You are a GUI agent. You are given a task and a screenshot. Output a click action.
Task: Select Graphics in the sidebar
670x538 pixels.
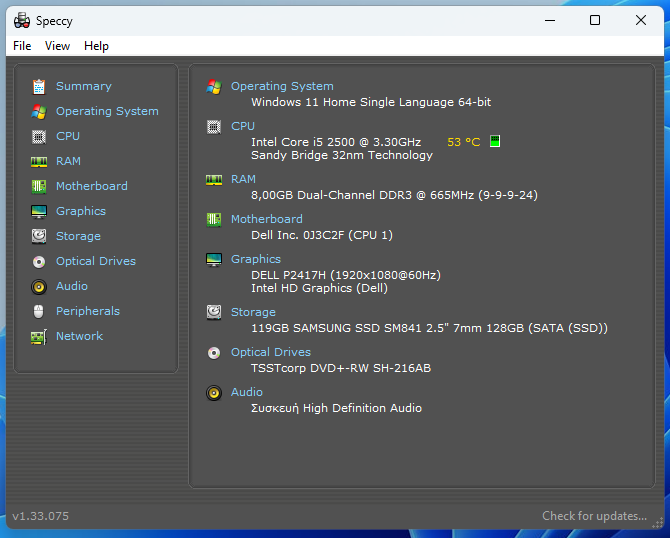click(x=81, y=211)
